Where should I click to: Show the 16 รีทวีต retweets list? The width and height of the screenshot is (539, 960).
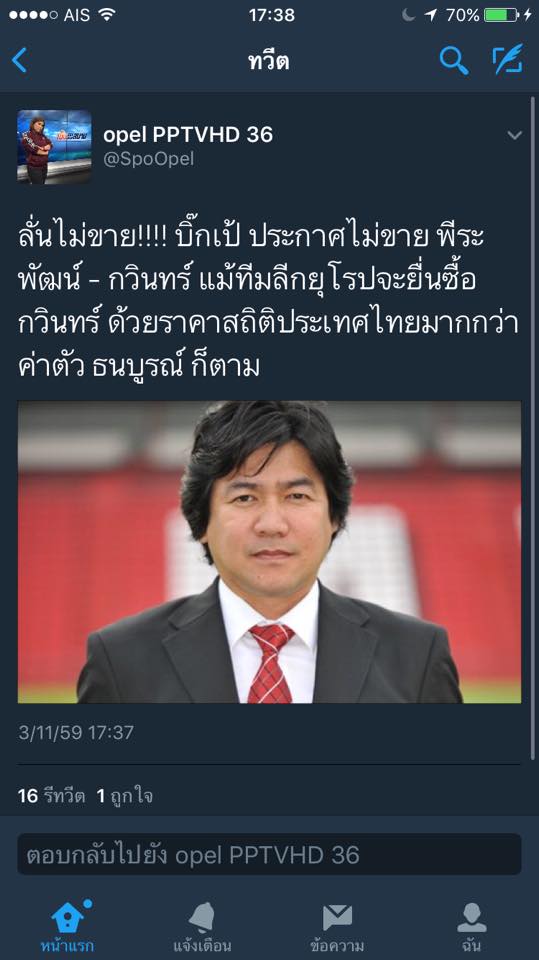(51, 795)
